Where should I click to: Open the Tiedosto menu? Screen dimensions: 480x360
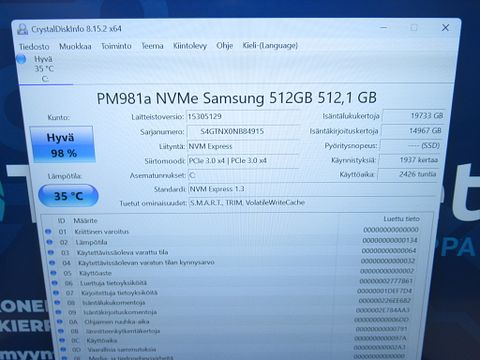[34, 47]
